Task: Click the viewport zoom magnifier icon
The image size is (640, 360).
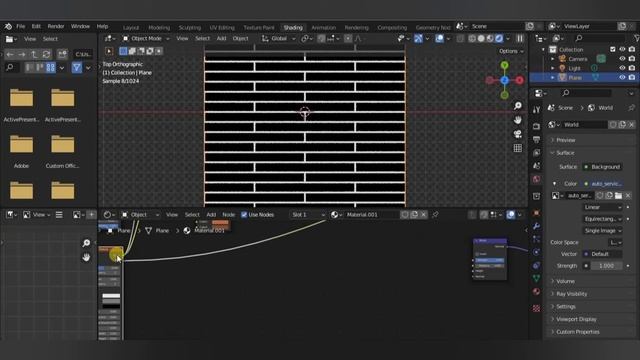Action: pyautogui.click(x=518, y=106)
